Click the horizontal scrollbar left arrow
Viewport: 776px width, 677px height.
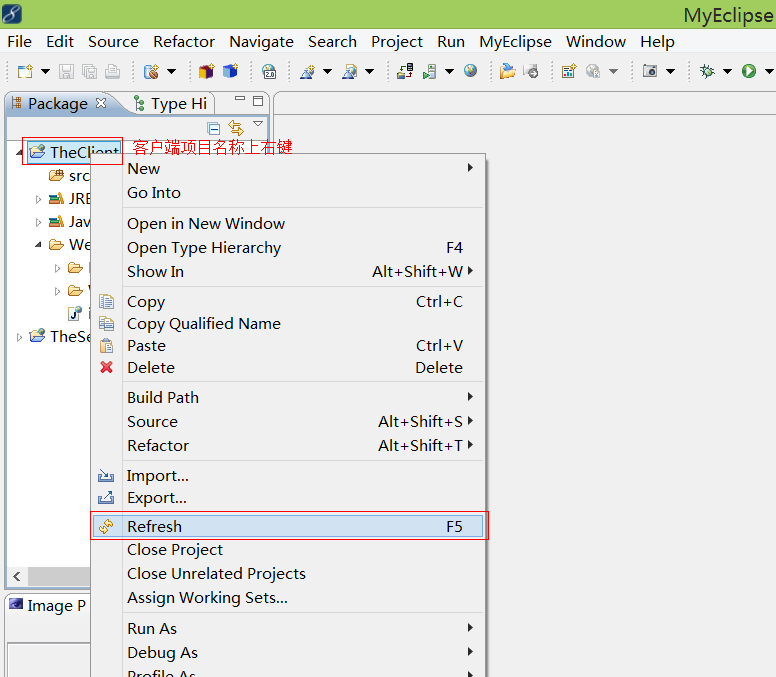(17, 577)
